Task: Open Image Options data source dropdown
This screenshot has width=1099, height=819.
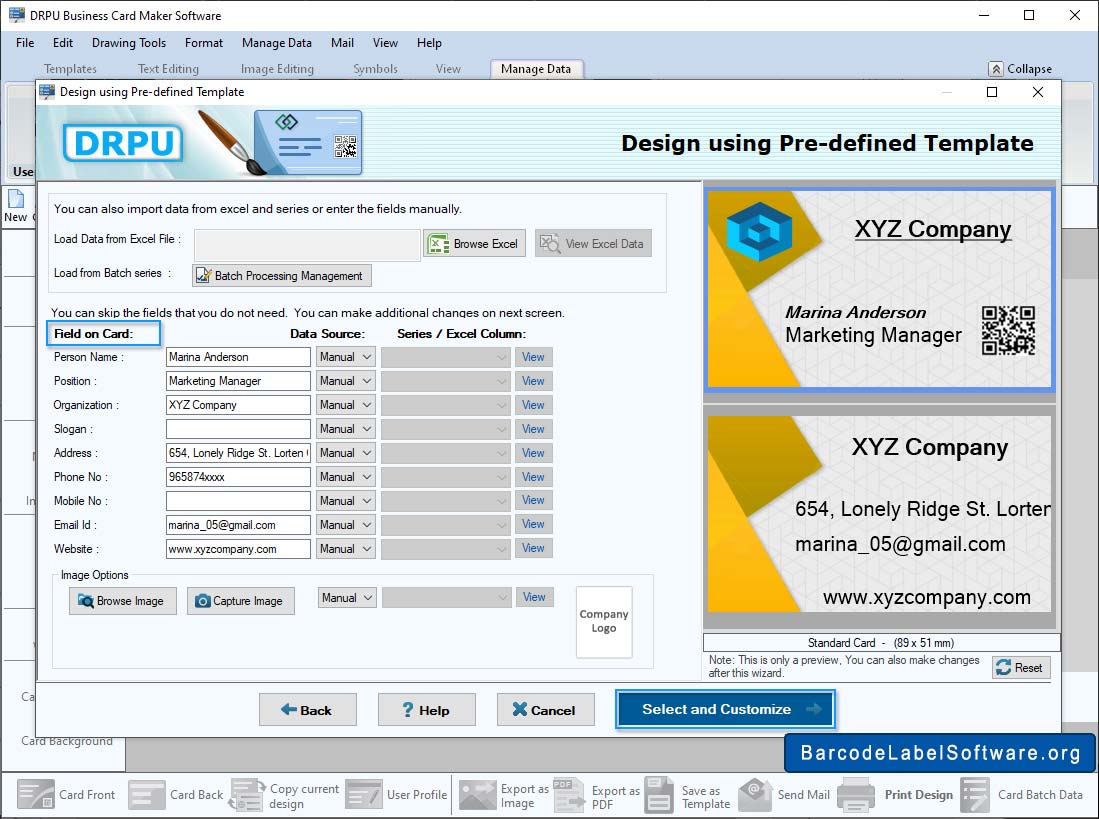Action: tap(347, 598)
